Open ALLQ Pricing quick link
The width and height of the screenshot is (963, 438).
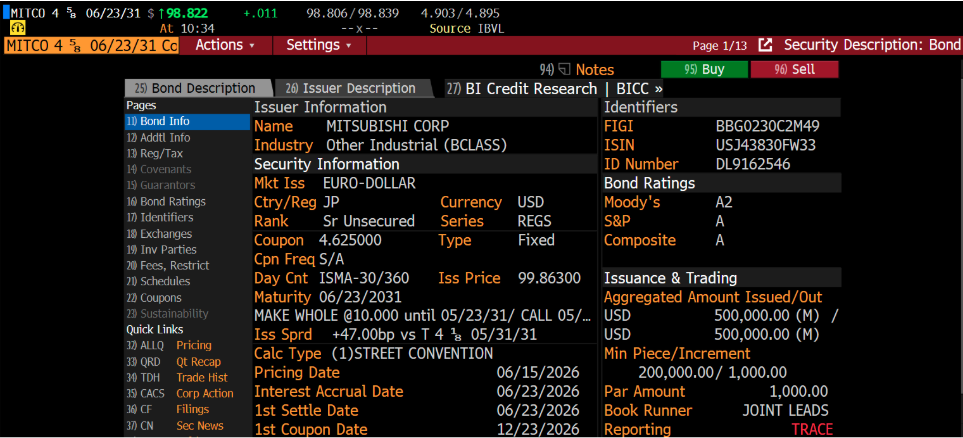169,345
